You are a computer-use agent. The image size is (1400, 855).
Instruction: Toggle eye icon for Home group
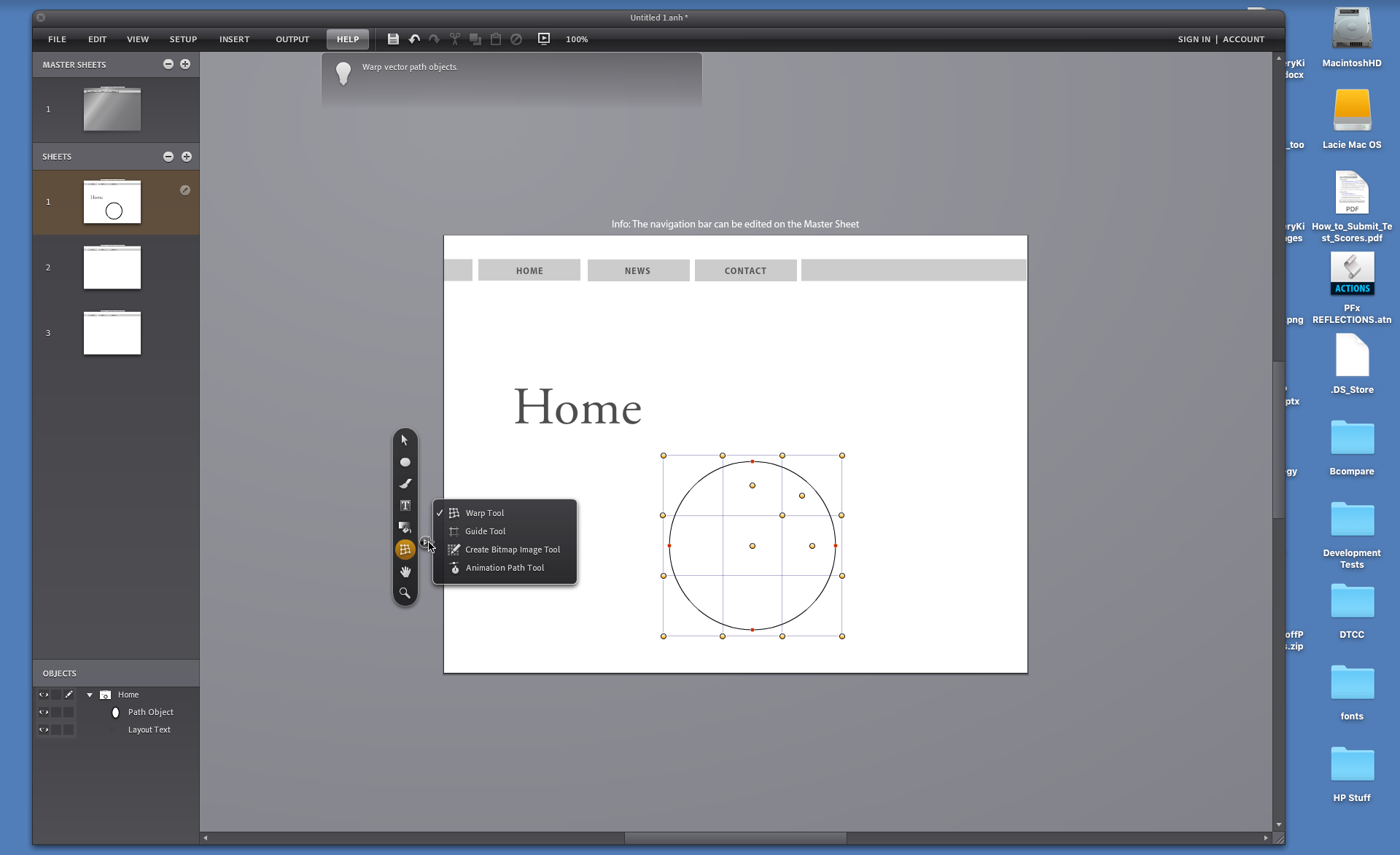click(44, 695)
